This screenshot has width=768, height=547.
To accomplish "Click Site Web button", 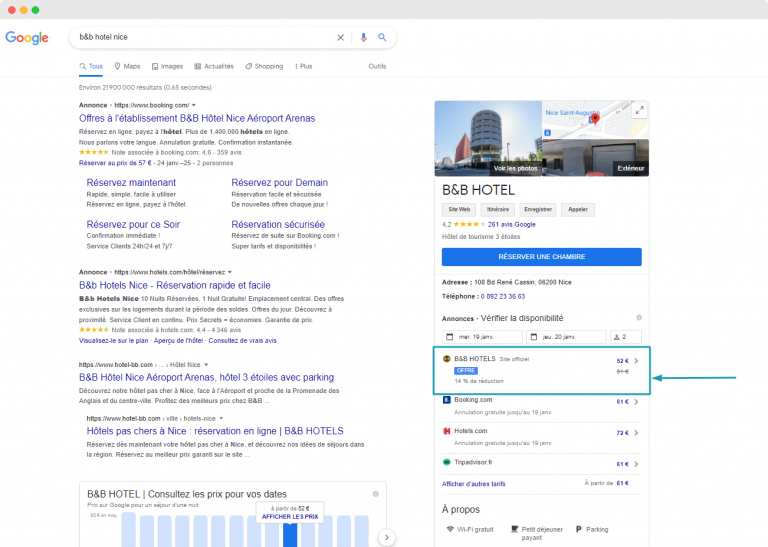I will (x=459, y=210).
